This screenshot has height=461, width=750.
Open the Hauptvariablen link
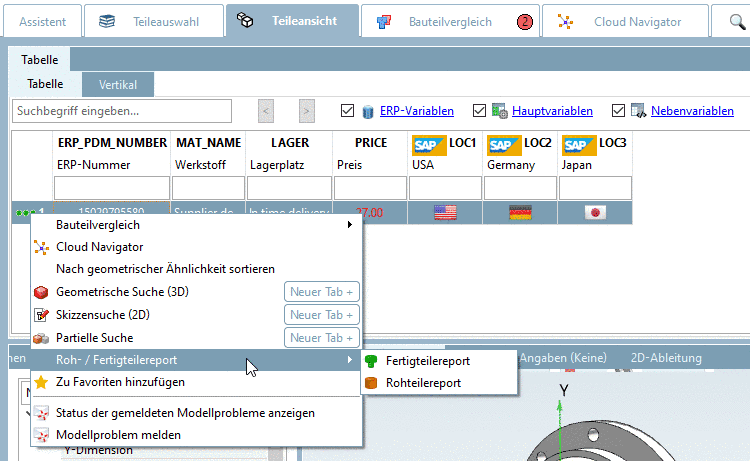click(552, 111)
